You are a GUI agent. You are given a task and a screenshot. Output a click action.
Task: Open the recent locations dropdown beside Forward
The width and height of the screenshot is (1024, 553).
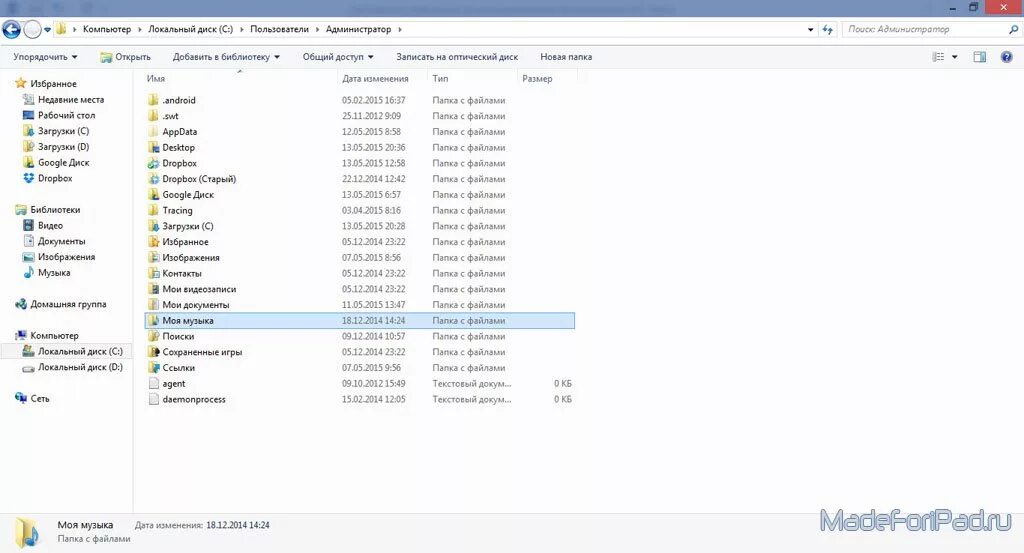pos(48,29)
